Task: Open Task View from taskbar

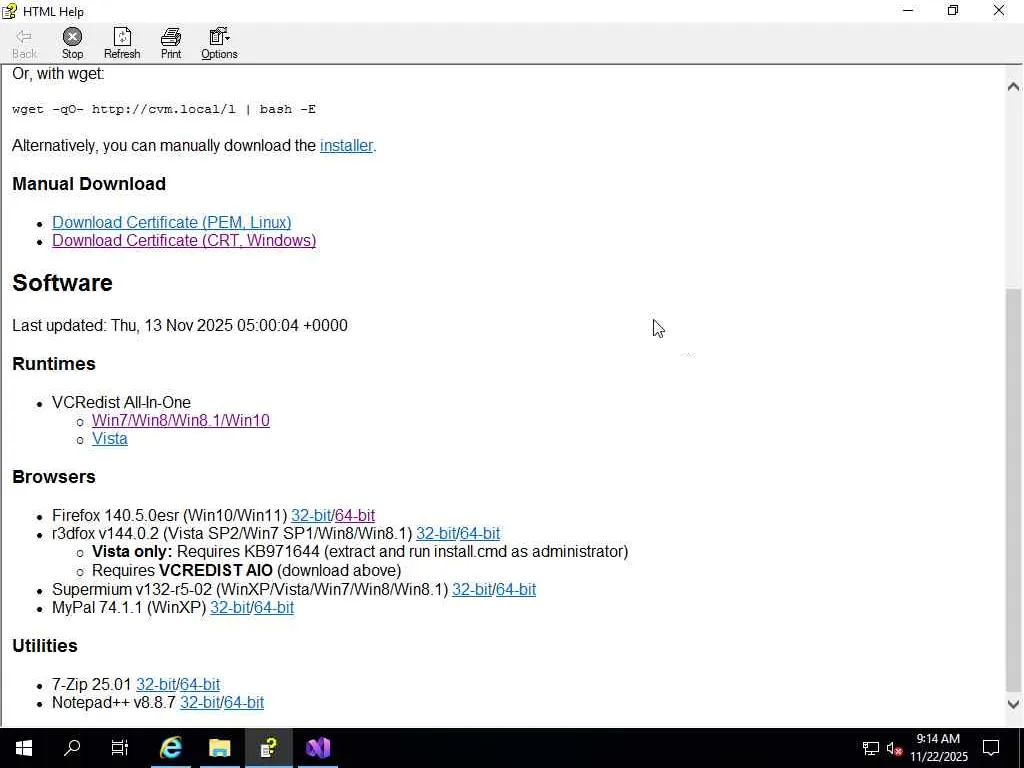Action: pyautogui.click(x=120, y=748)
